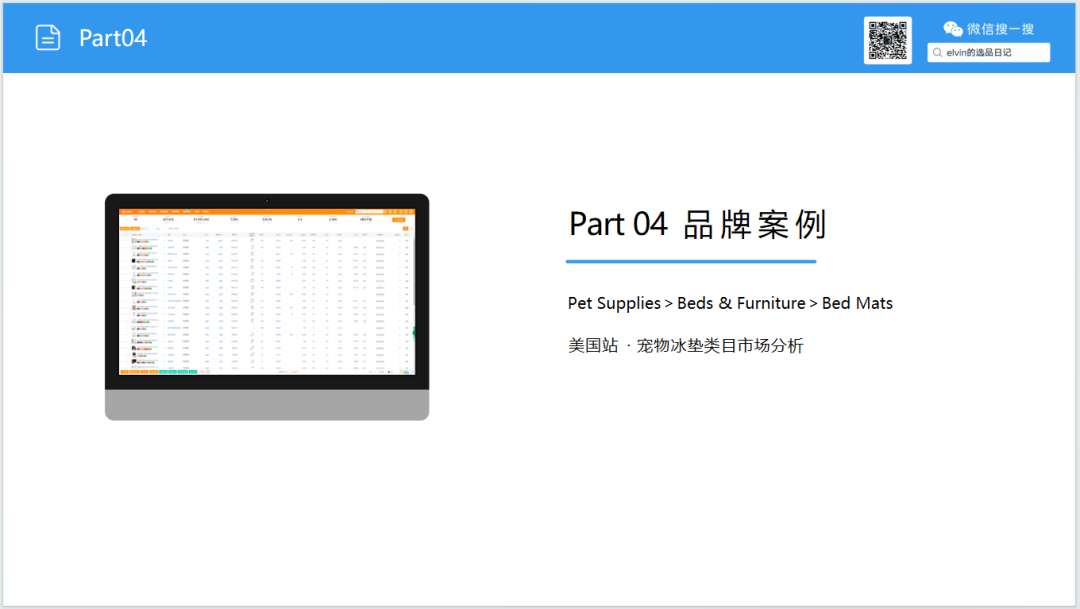Click the 'Pet Supplies' breadcrumb text
This screenshot has height=609, width=1080.
click(x=614, y=303)
